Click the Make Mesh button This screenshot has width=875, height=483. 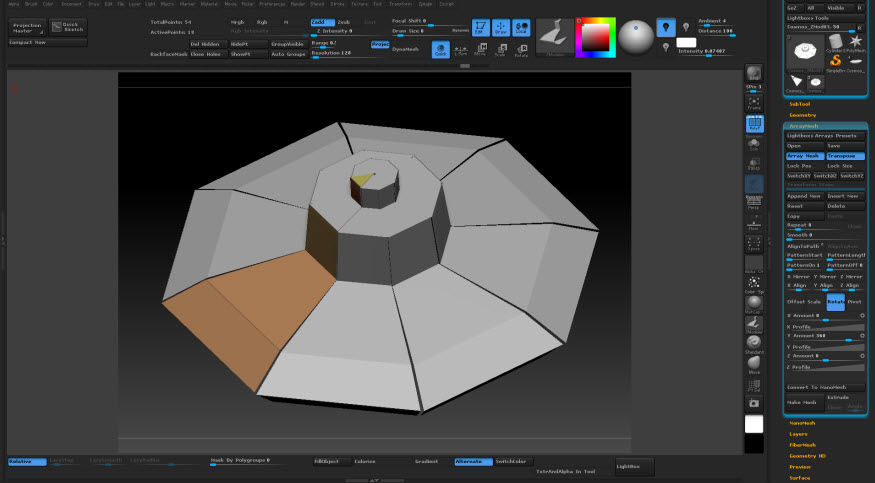[805, 402]
